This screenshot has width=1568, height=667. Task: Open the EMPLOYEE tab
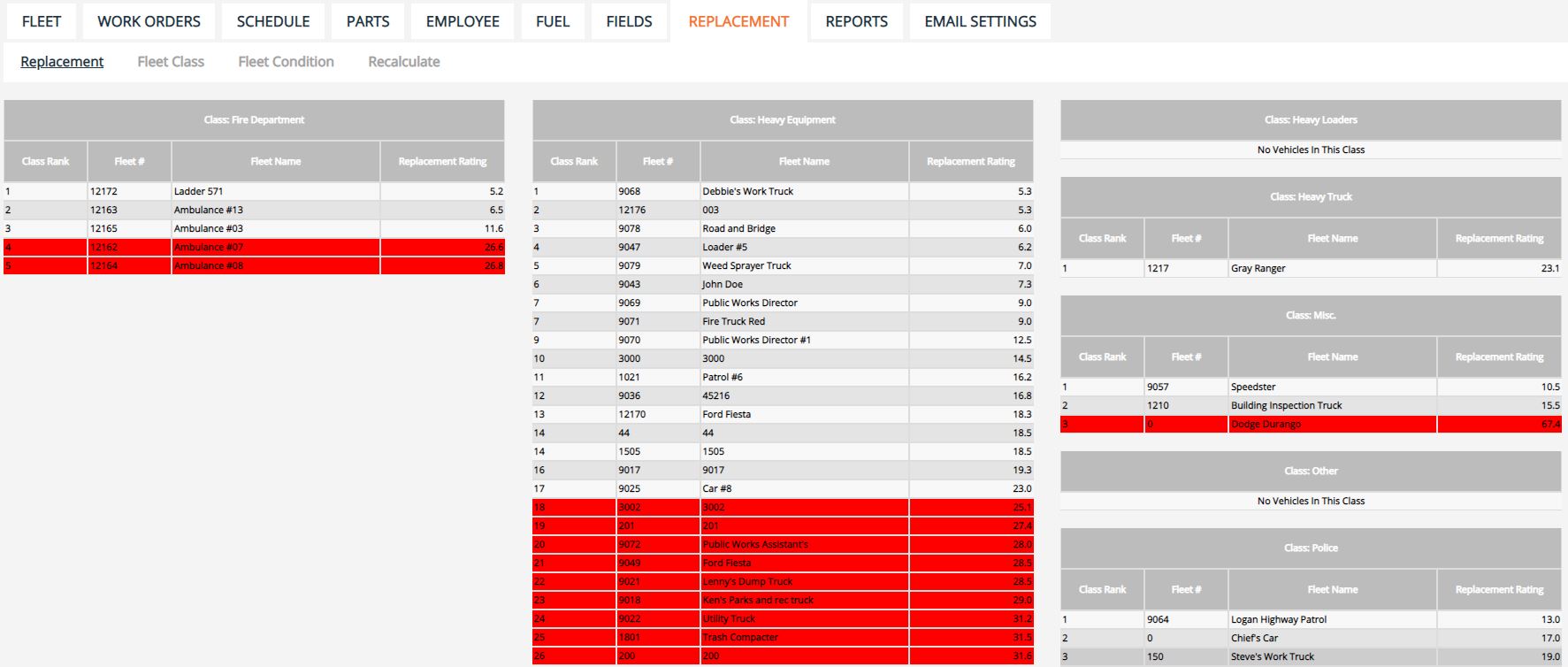pos(463,21)
